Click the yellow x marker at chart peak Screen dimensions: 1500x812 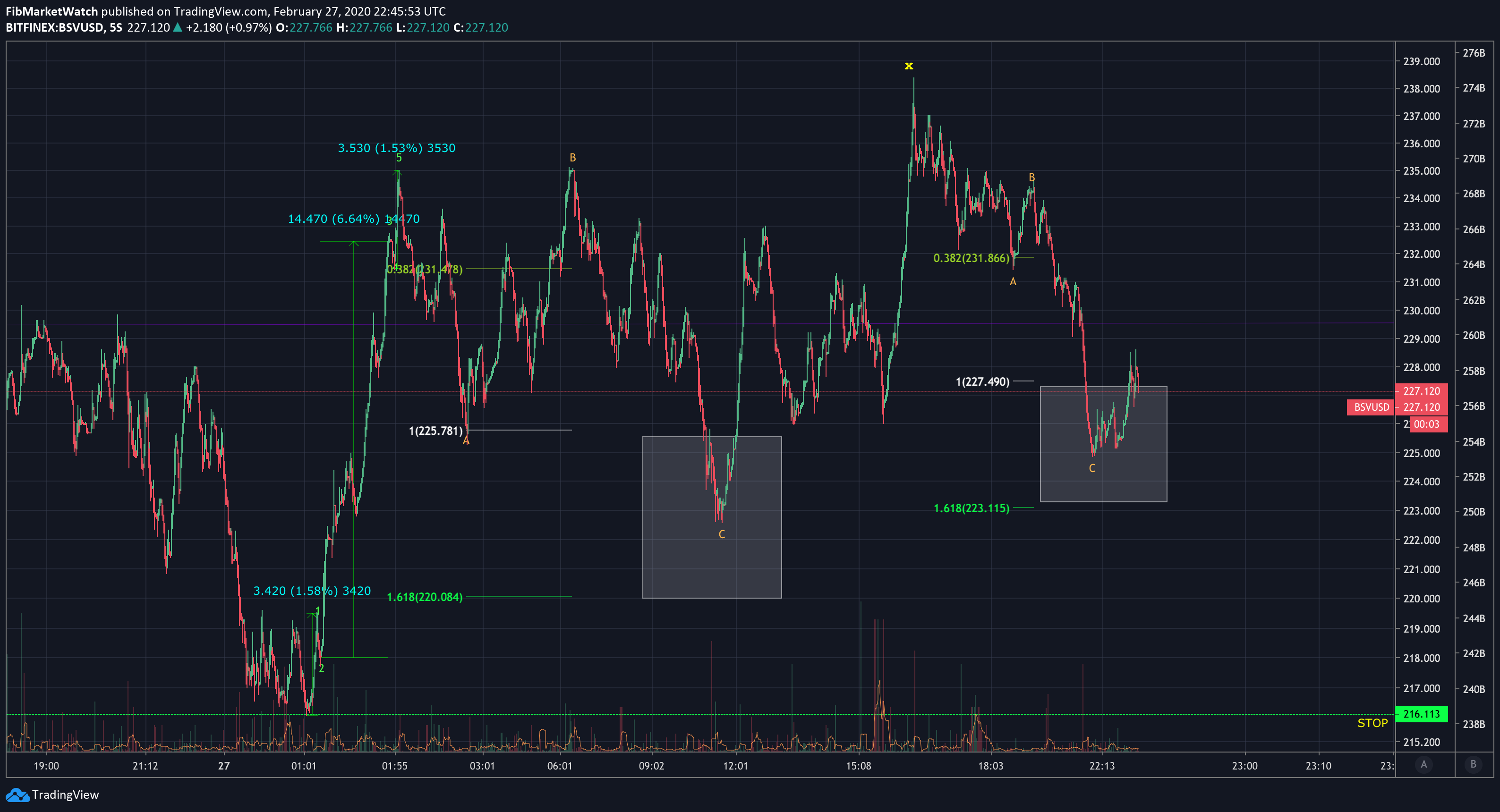pos(908,66)
